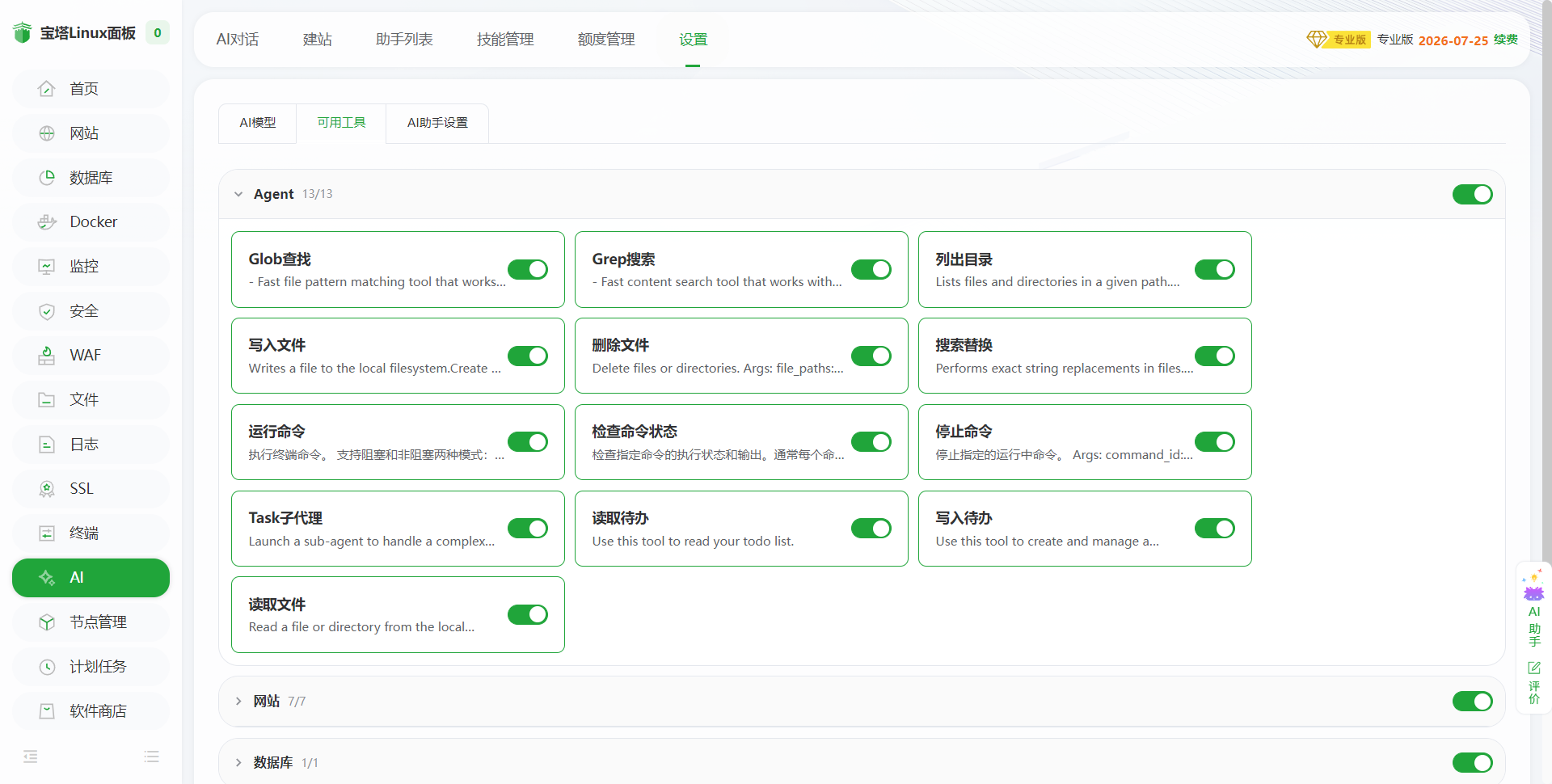The width and height of the screenshot is (1552, 784).
Task: Click the Docker whale icon in sidebar
Action: pos(47,222)
